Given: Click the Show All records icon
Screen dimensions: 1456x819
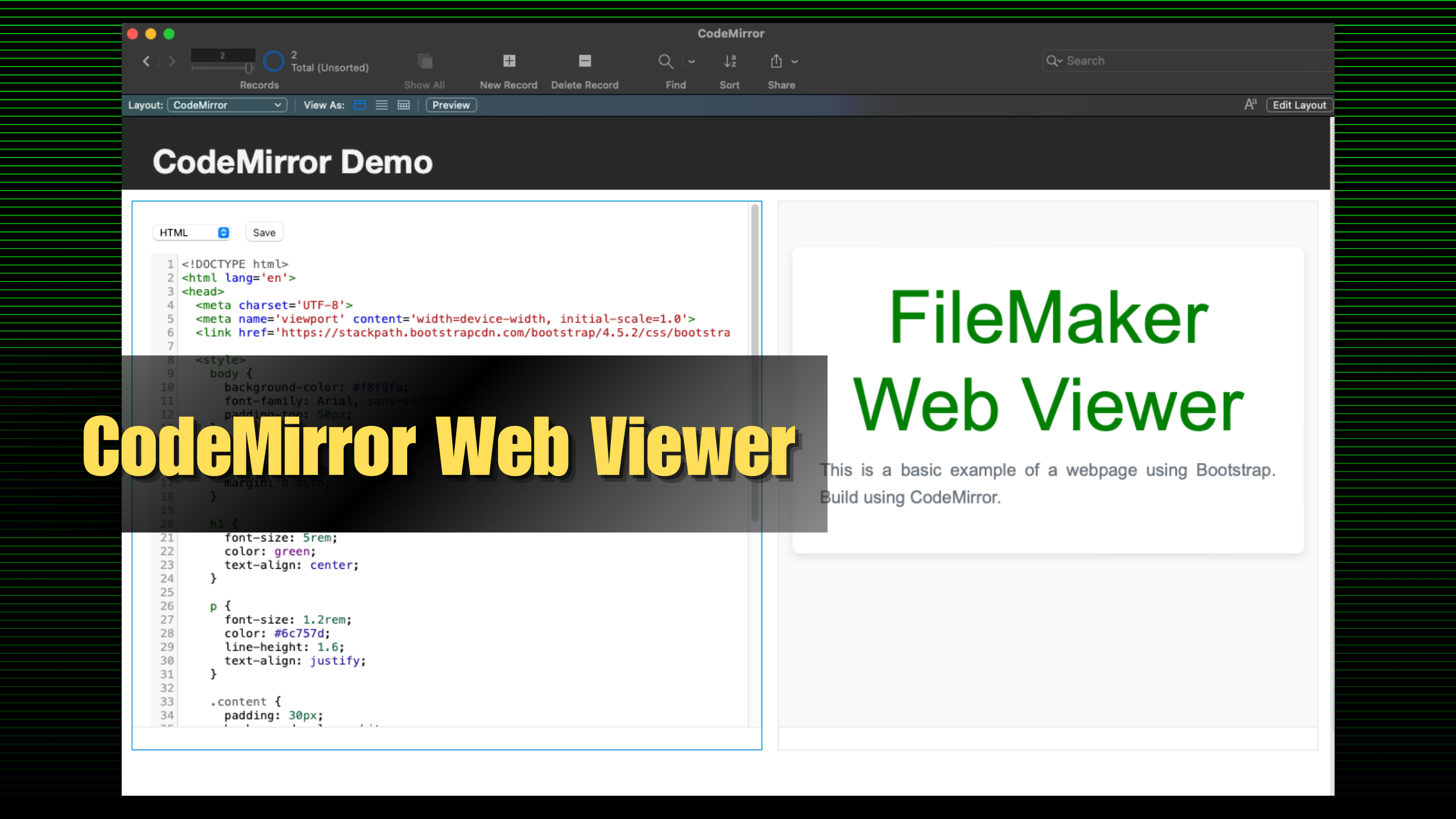Looking at the screenshot, I should (x=424, y=61).
